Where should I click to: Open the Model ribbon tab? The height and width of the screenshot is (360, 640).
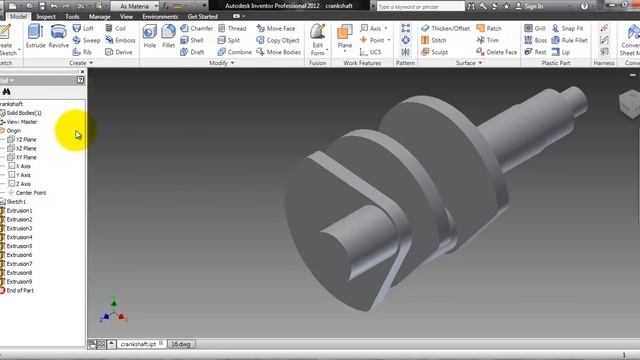pos(18,16)
